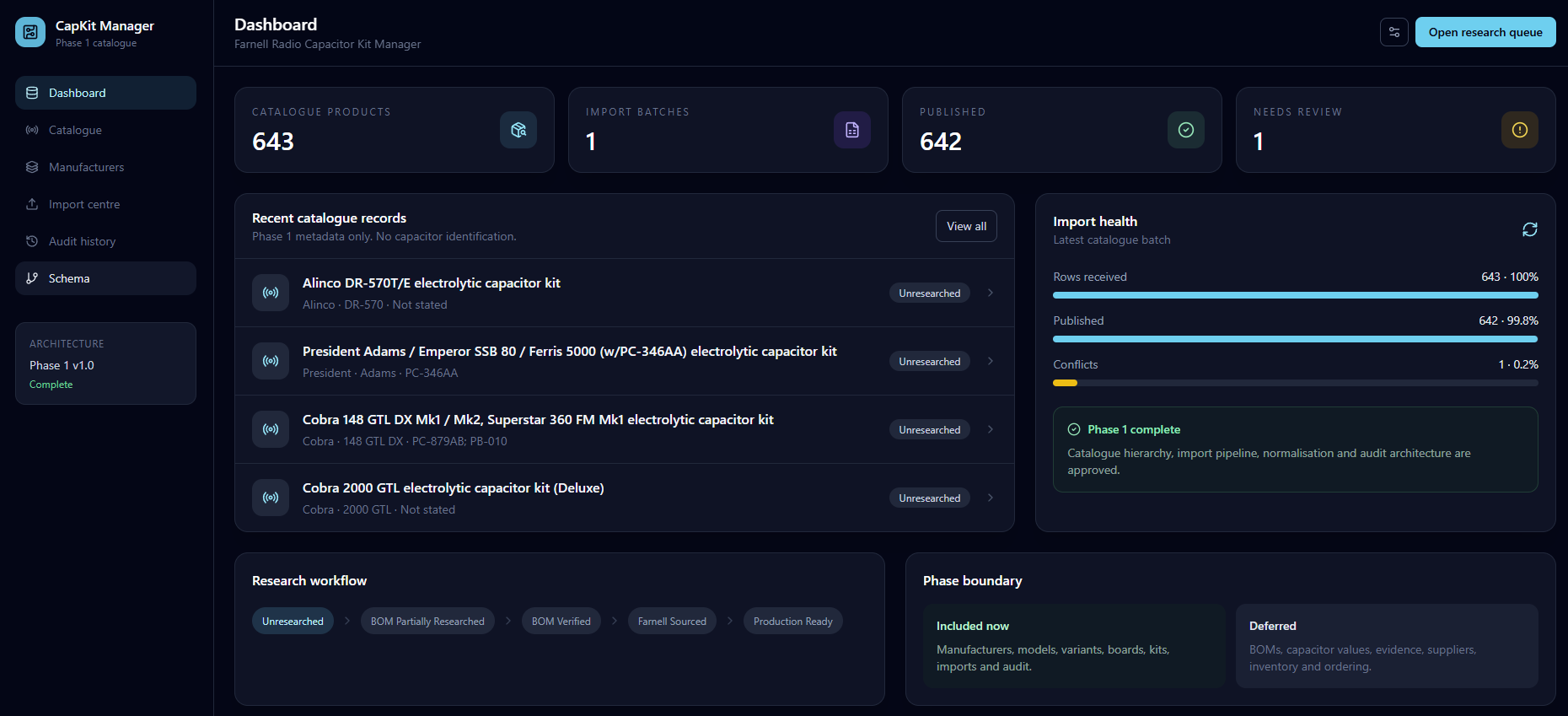Select the BOM Partially Researched stage
Viewport: 1568px width, 716px height.
pos(427,622)
